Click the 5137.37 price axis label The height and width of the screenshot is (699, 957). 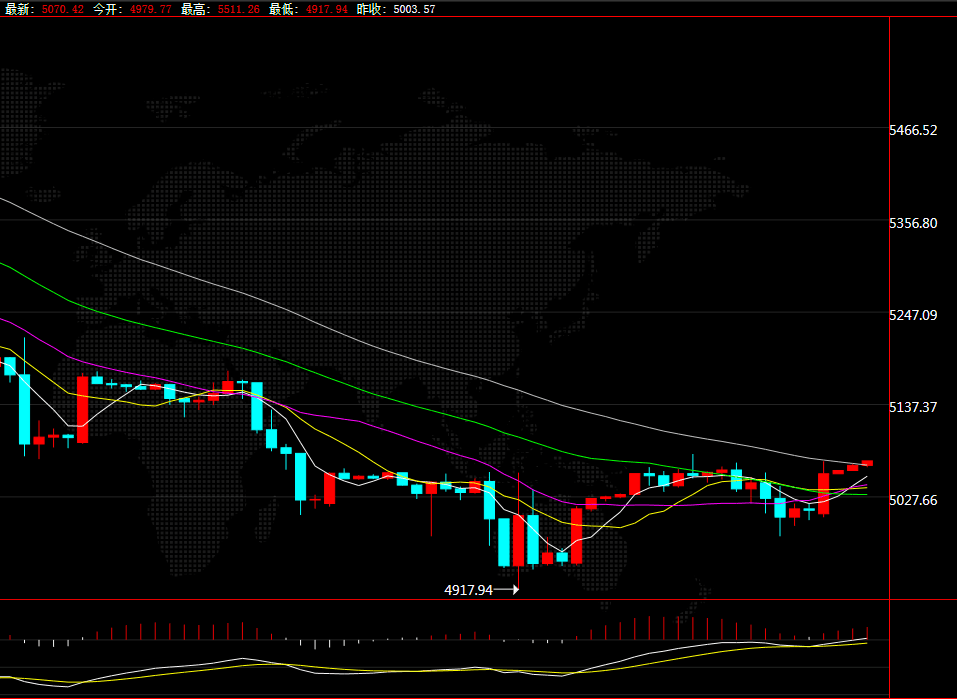pos(913,407)
